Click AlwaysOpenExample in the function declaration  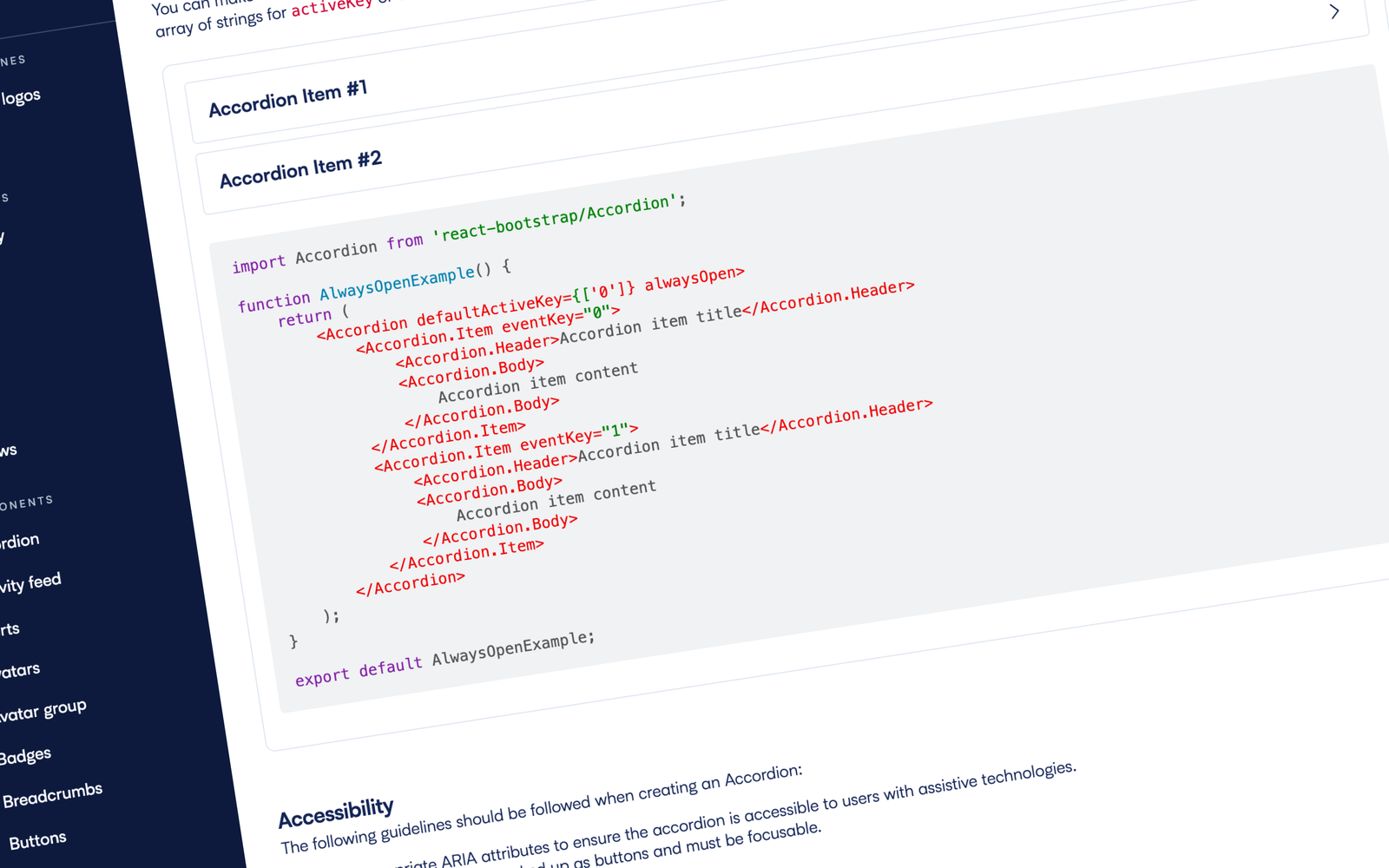coord(397,282)
